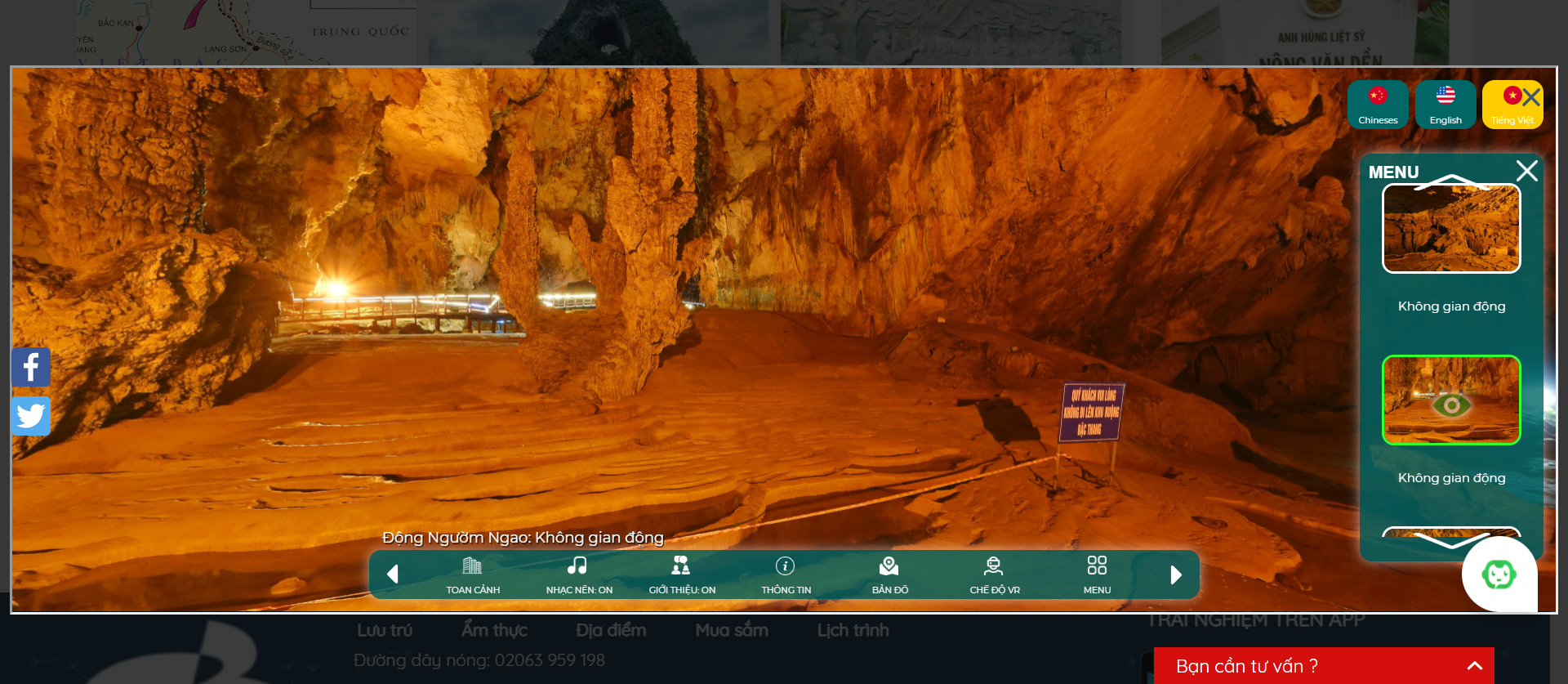The image size is (1568, 684).
Task: Go to the next scene with right arrow
Action: 1175,574
